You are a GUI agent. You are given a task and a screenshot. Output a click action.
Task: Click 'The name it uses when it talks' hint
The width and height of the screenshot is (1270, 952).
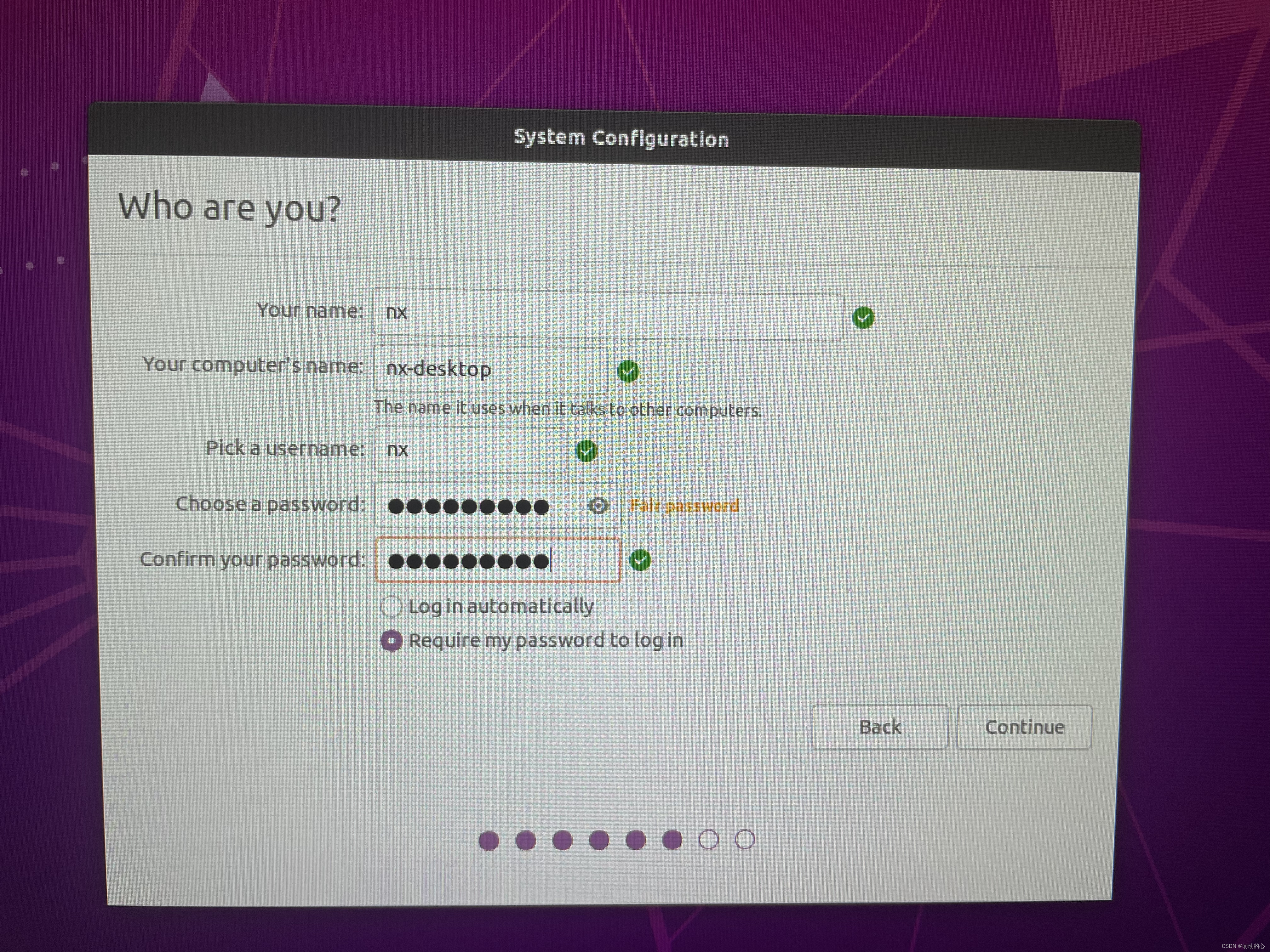(x=568, y=409)
